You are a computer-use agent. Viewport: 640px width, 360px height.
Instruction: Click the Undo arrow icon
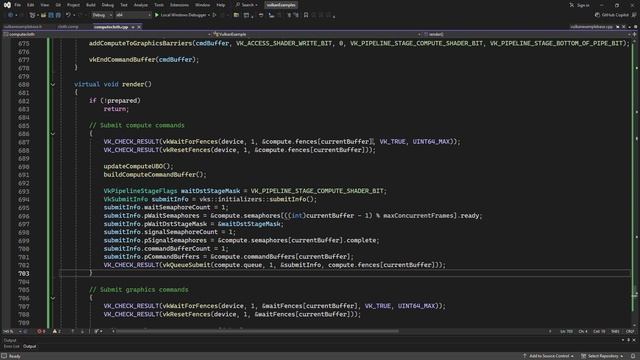(68, 15)
